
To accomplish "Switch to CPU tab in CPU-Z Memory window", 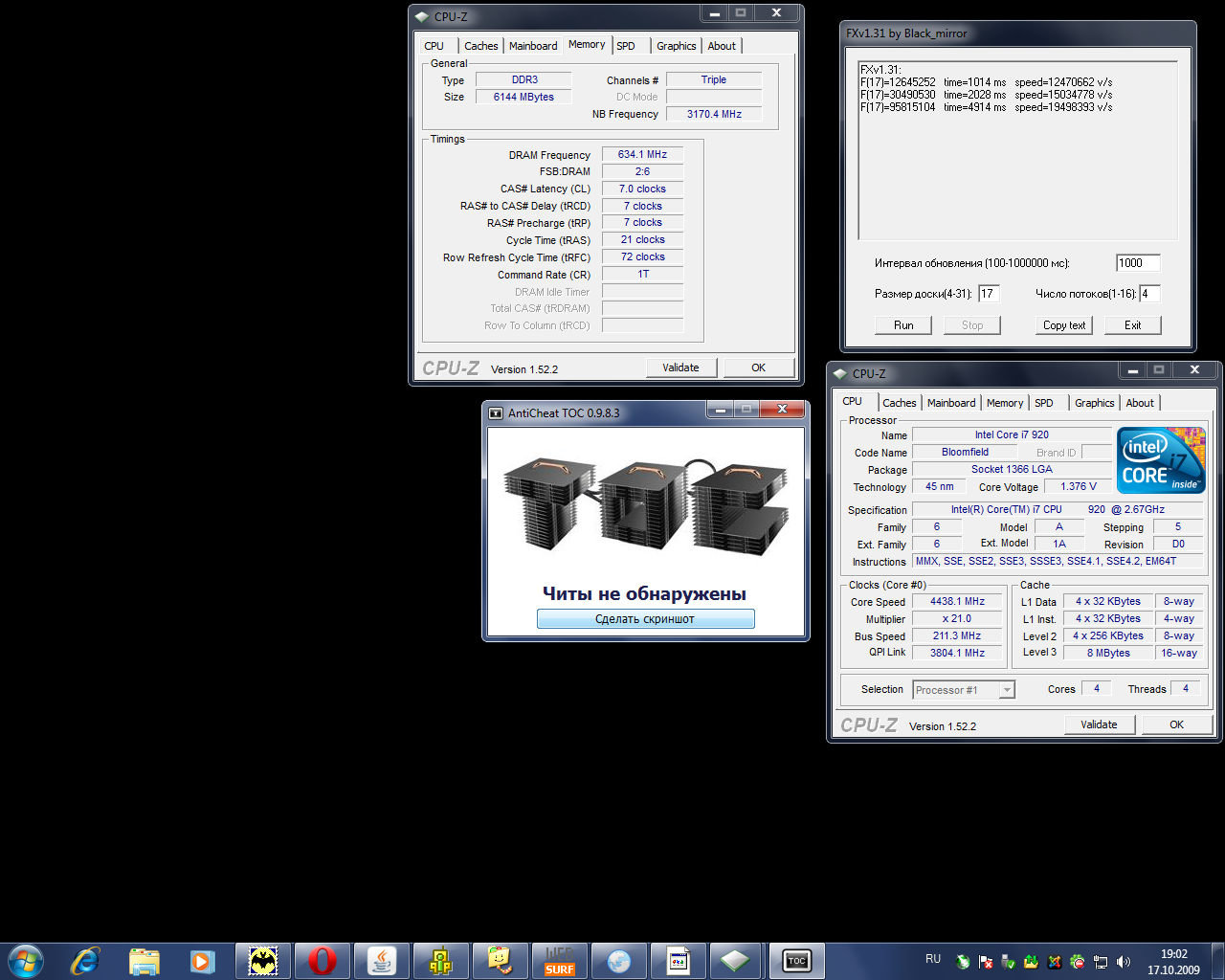I will tap(434, 46).
